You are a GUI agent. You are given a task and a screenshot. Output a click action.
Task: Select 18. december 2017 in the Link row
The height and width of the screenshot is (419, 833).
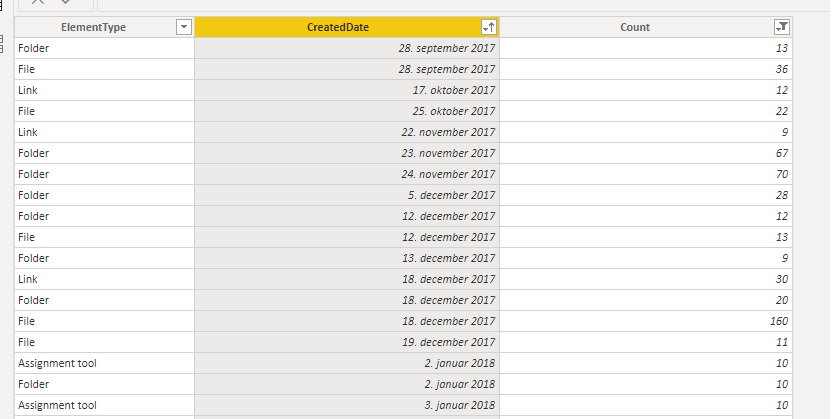(x=347, y=279)
